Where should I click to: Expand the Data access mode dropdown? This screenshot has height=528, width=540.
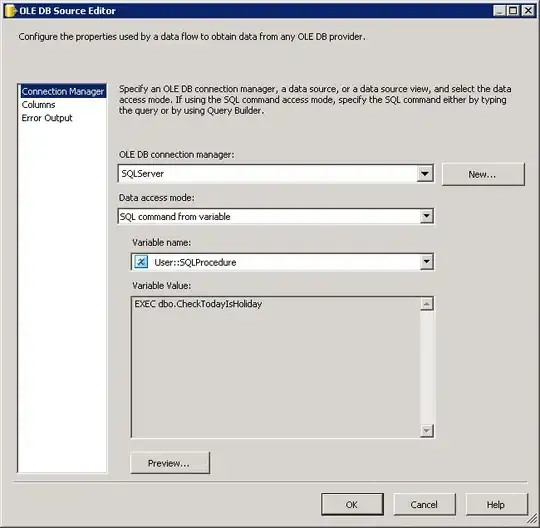pyautogui.click(x=426, y=216)
